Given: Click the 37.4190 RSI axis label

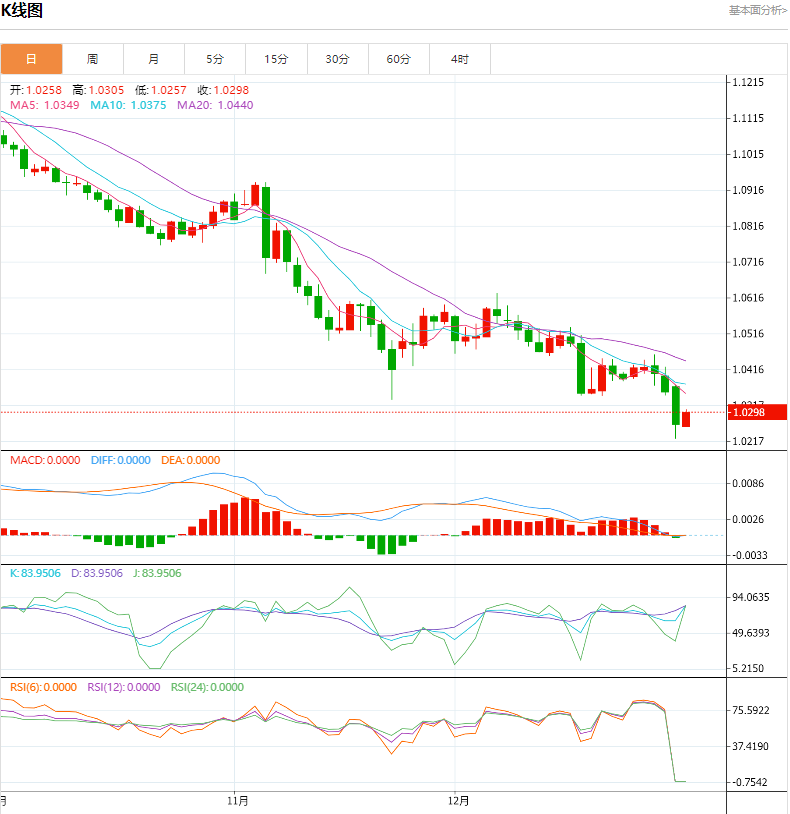Looking at the screenshot, I should coord(751,747).
